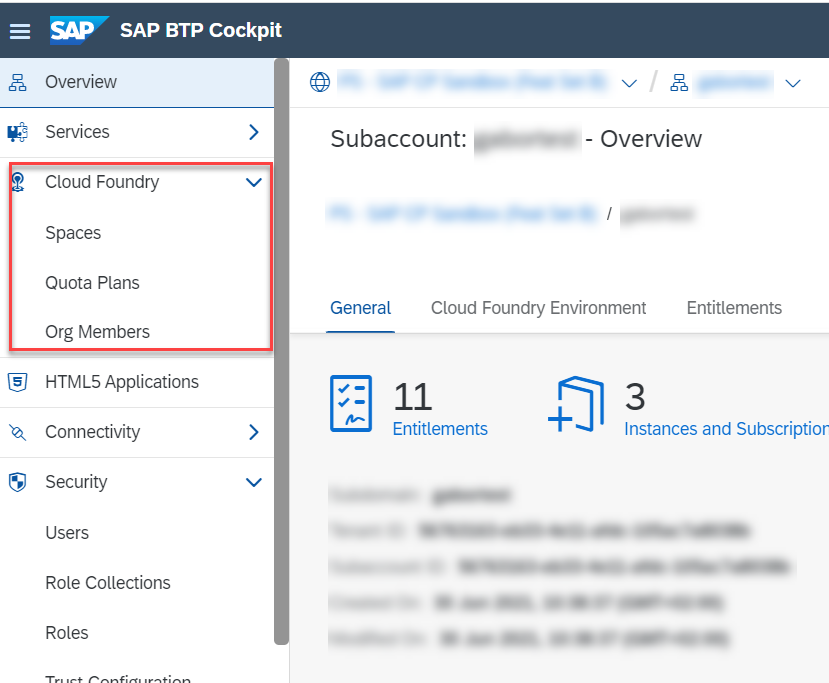Switch to the Cloud Foundry Environment tab
Image resolution: width=829 pixels, height=683 pixels.
coord(538,308)
